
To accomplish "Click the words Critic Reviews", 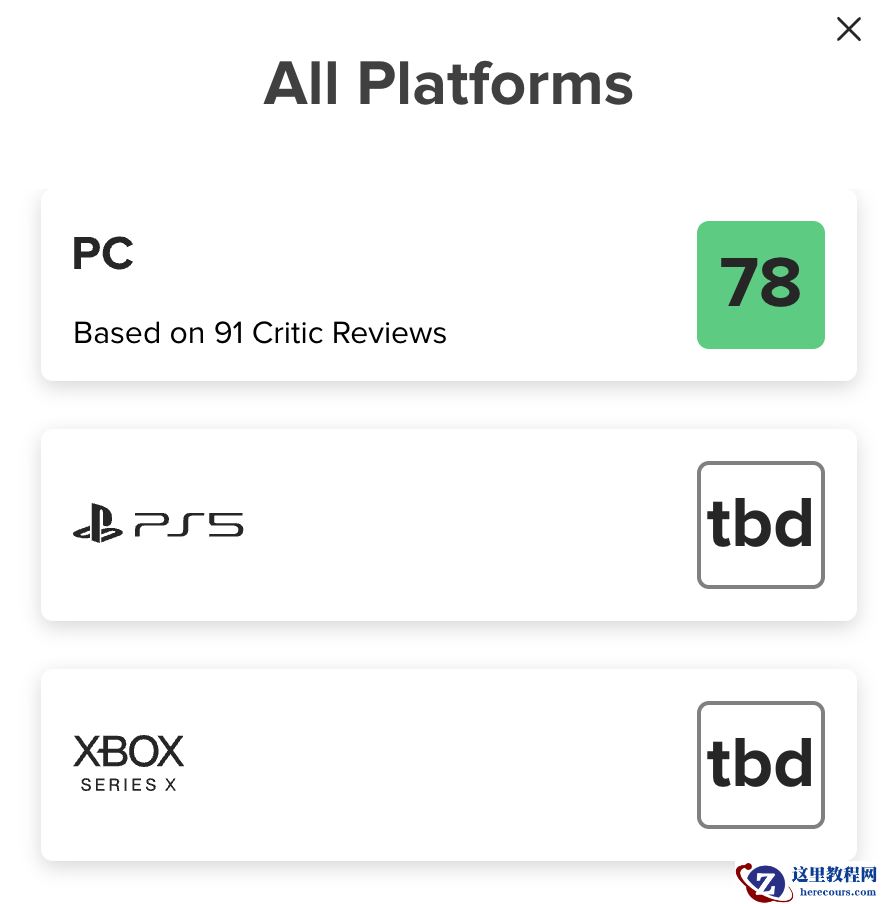I will coord(349,333).
